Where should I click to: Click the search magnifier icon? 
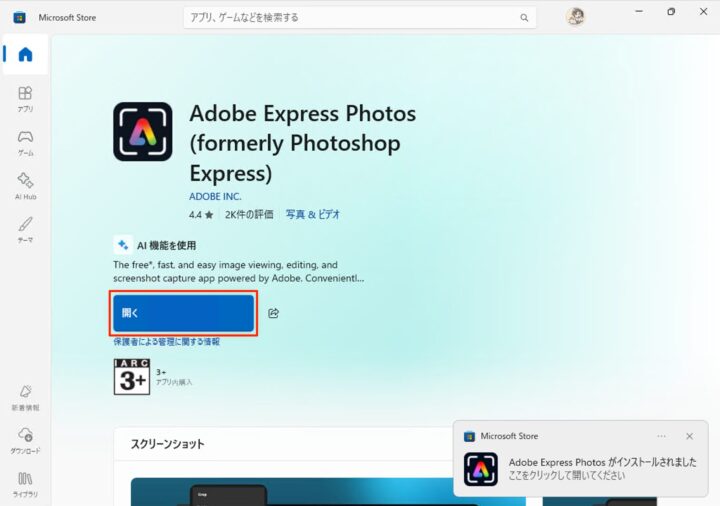tap(524, 17)
